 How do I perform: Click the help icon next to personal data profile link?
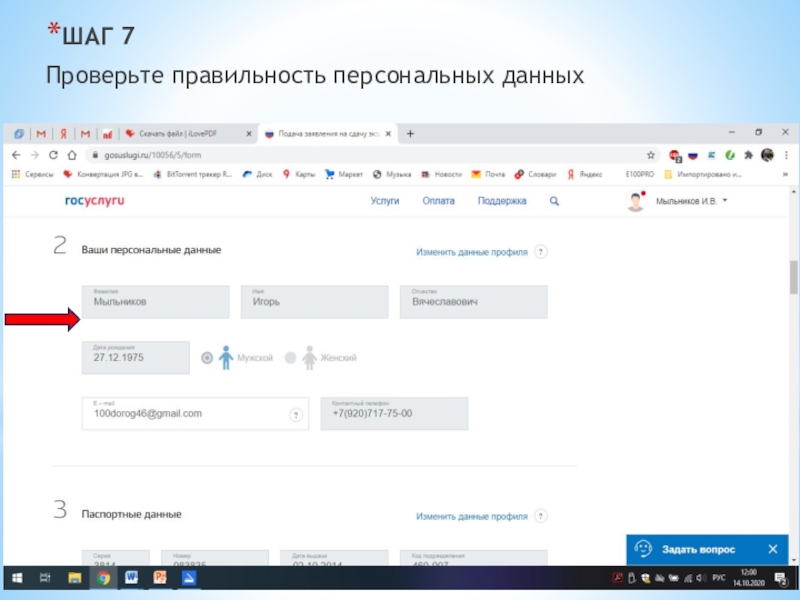541,252
